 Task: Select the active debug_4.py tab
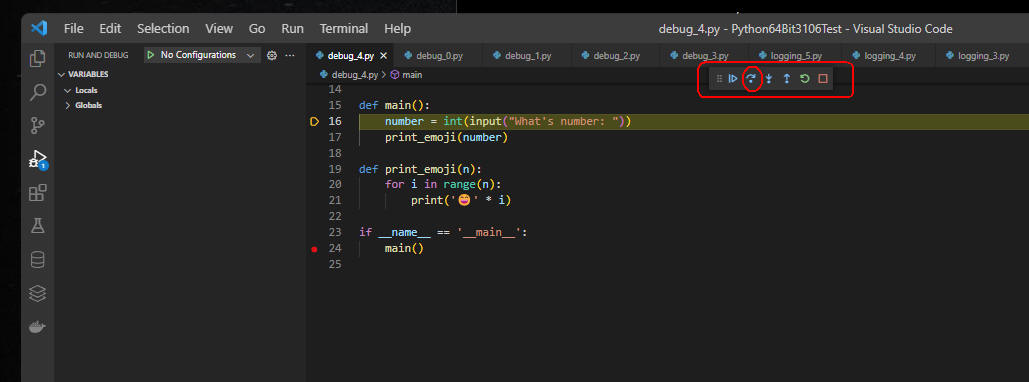pos(350,56)
